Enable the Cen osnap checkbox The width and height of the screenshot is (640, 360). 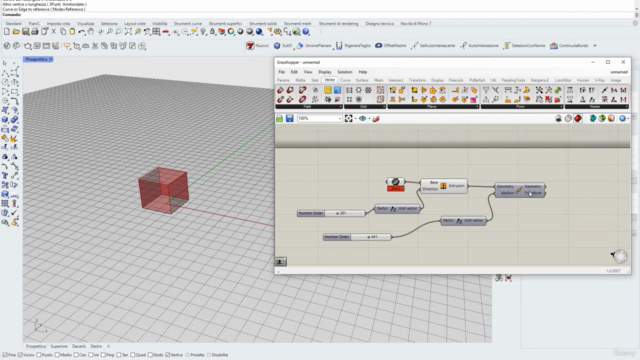point(76,355)
